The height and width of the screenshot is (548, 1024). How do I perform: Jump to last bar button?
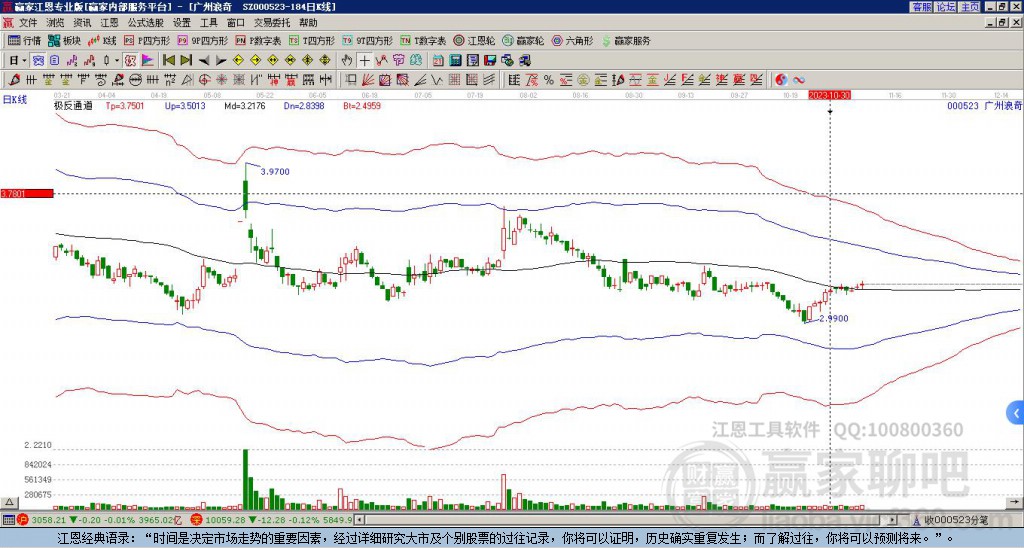[x=186, y=60]
